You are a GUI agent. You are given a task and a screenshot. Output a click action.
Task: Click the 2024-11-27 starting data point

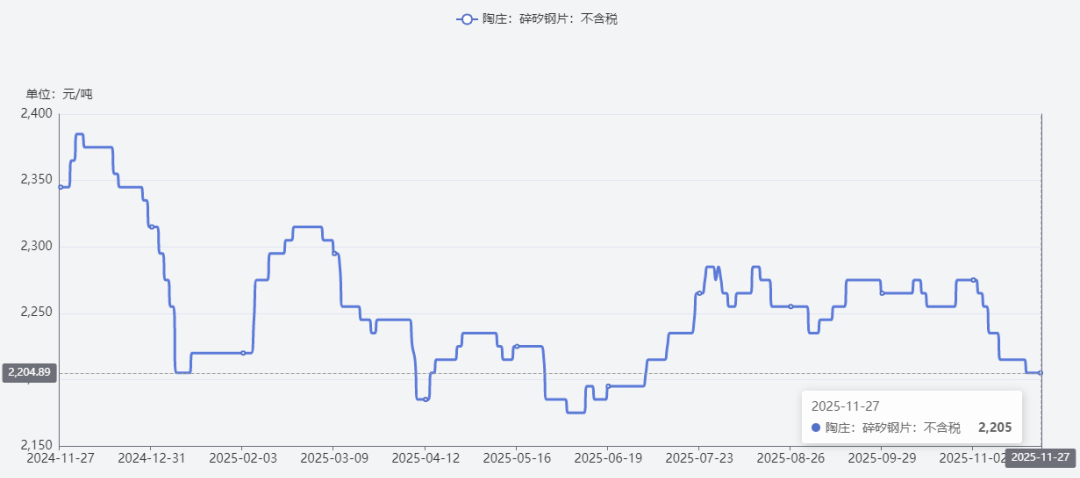(60, 187)
